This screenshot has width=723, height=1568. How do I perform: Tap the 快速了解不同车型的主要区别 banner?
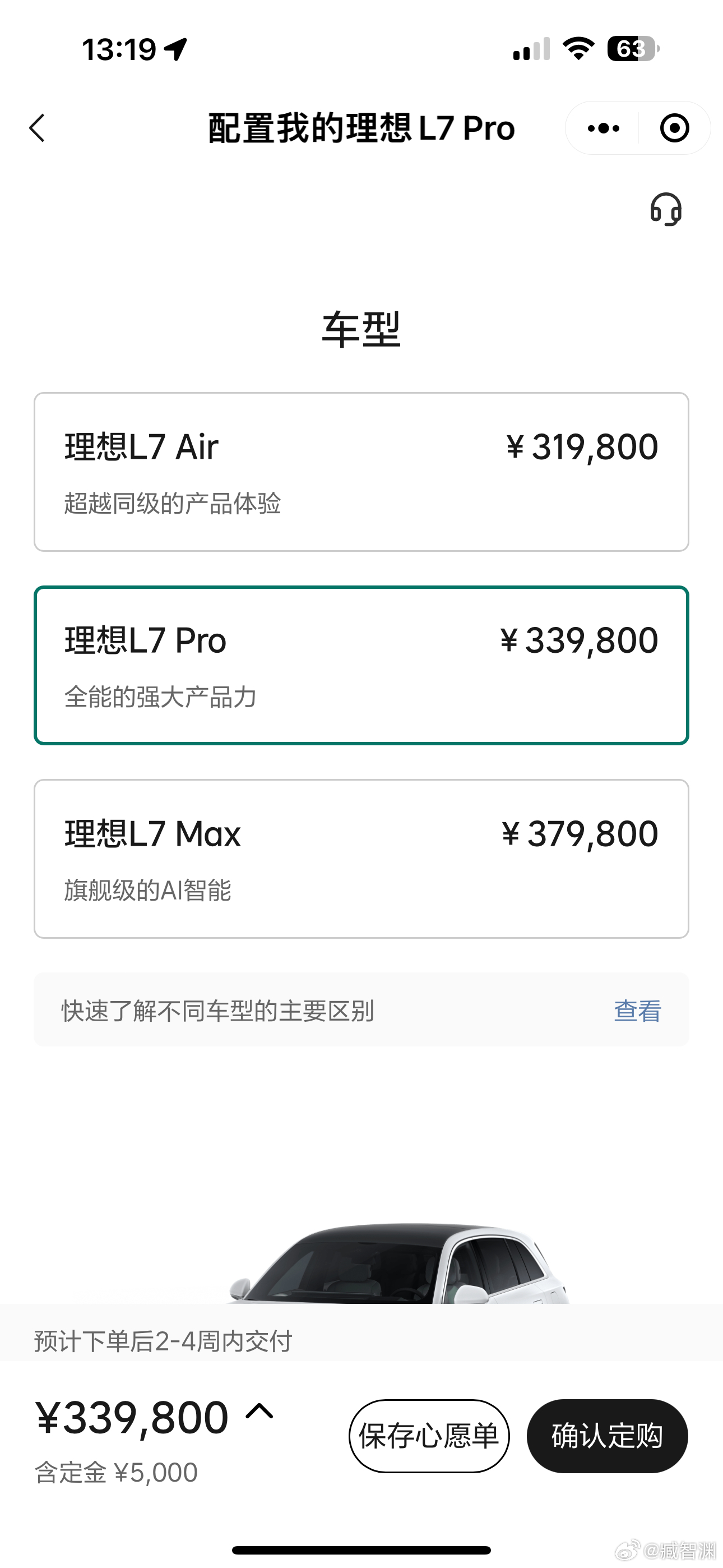pos(361,1009)
